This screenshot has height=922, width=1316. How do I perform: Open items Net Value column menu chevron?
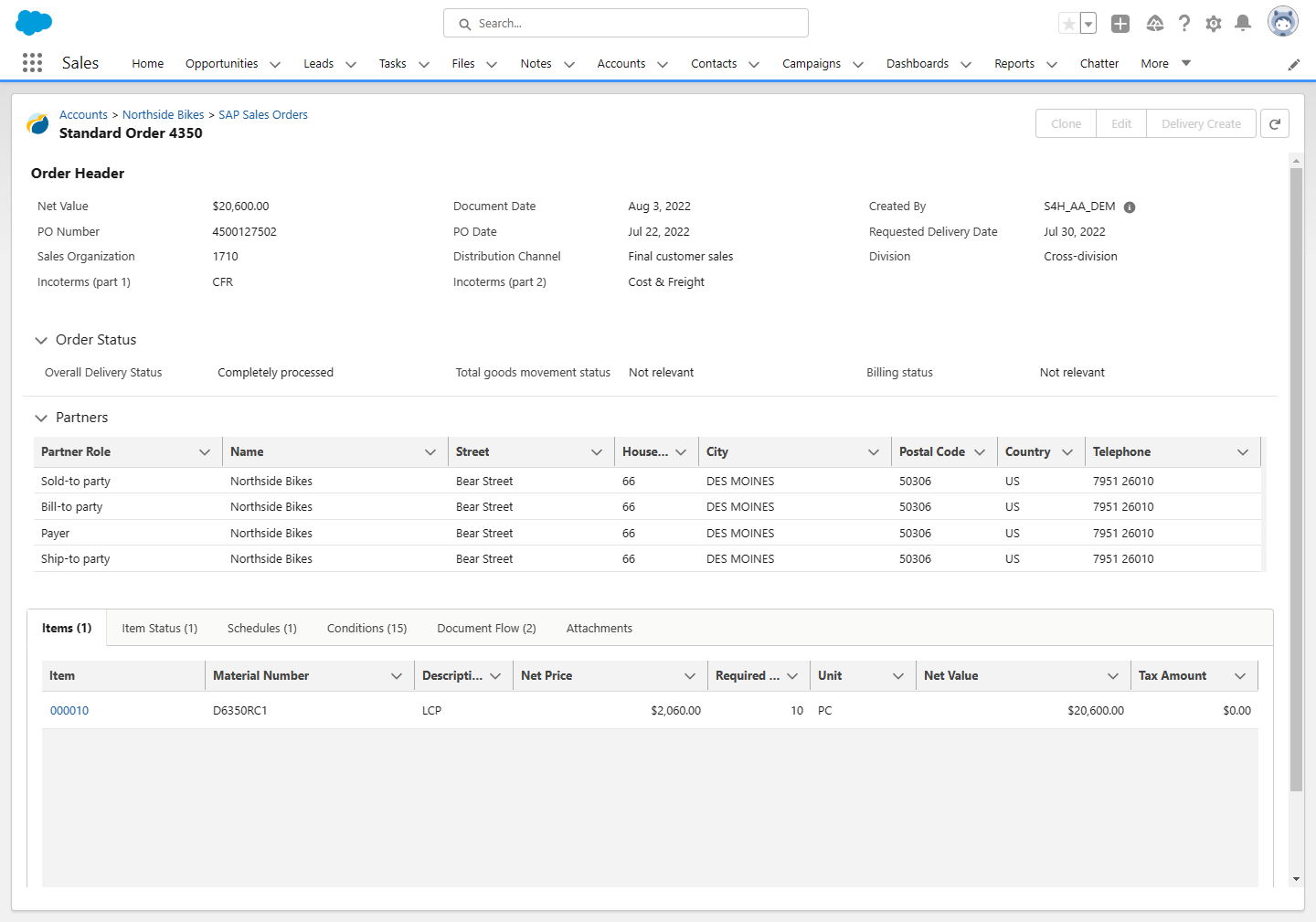point(1113,676)
